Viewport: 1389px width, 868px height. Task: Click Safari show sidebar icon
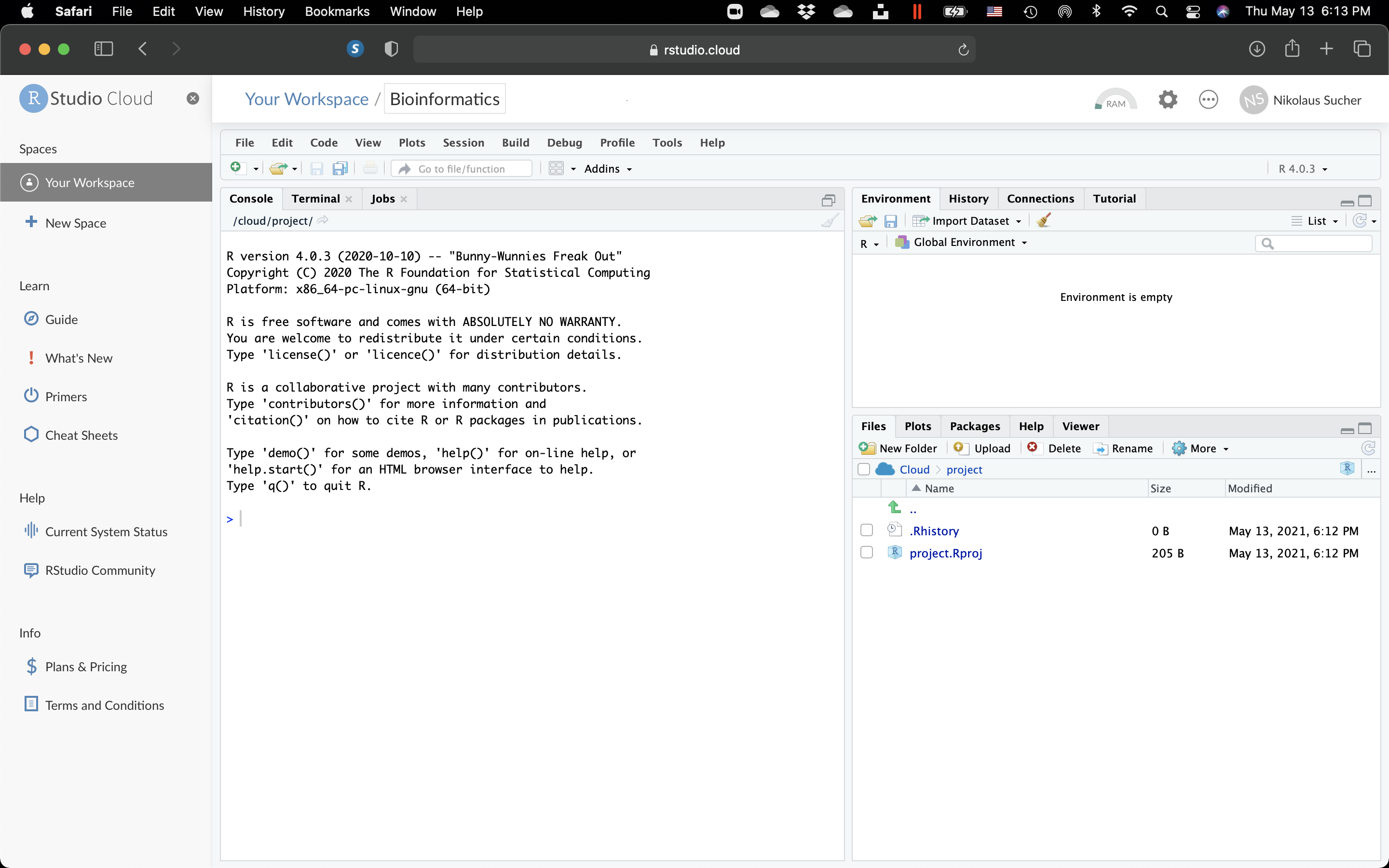103,49
